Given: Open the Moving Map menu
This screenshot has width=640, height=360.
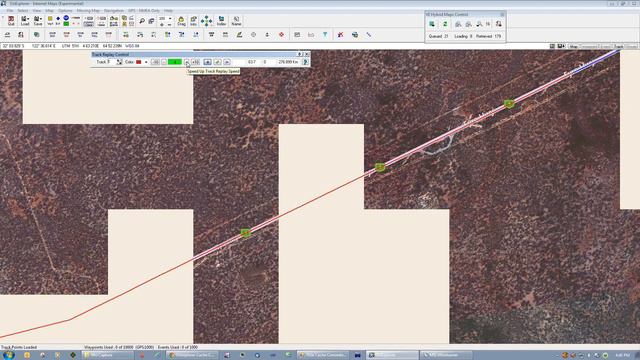Looking at the screenshot, I should [x=88, y=11].
